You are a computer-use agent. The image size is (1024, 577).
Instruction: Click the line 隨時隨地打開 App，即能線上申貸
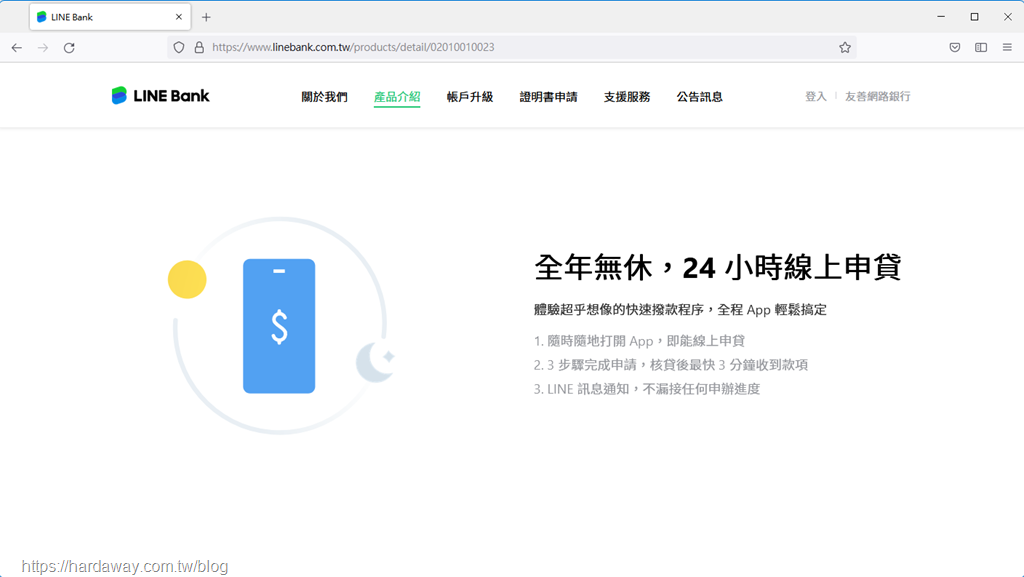[639, 341]
